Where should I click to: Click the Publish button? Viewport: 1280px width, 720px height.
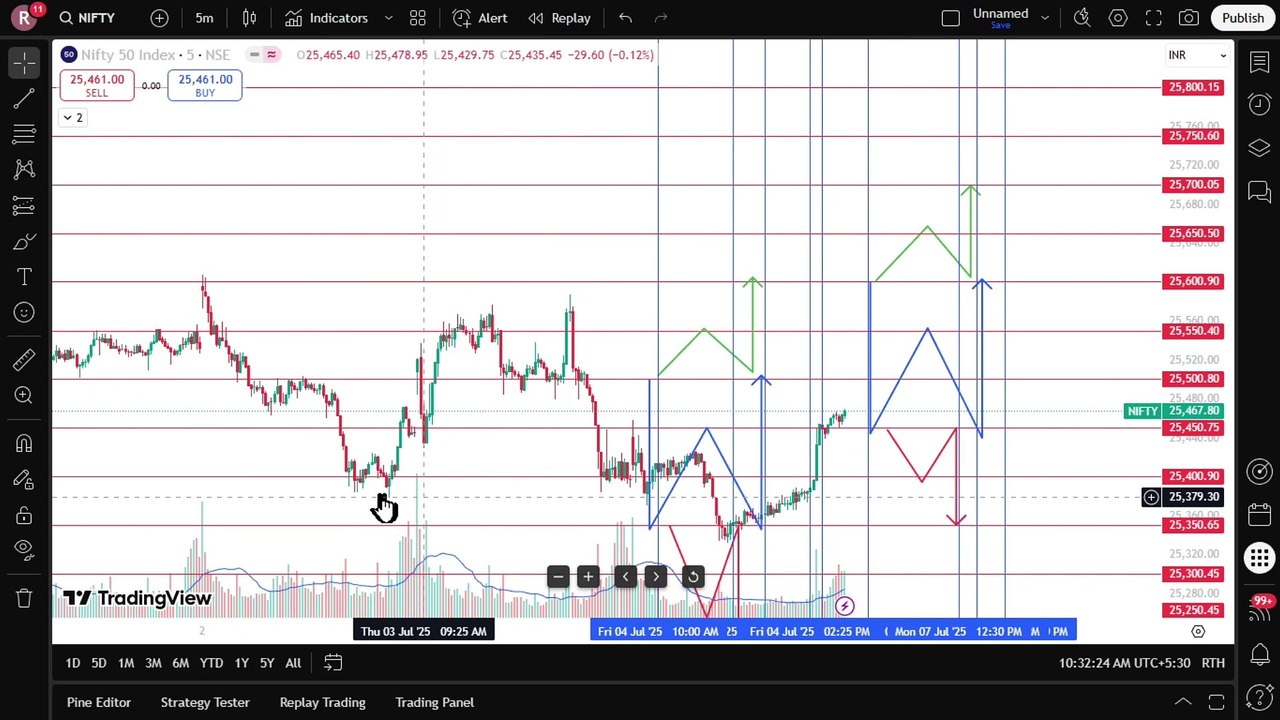click(1243, 18)
